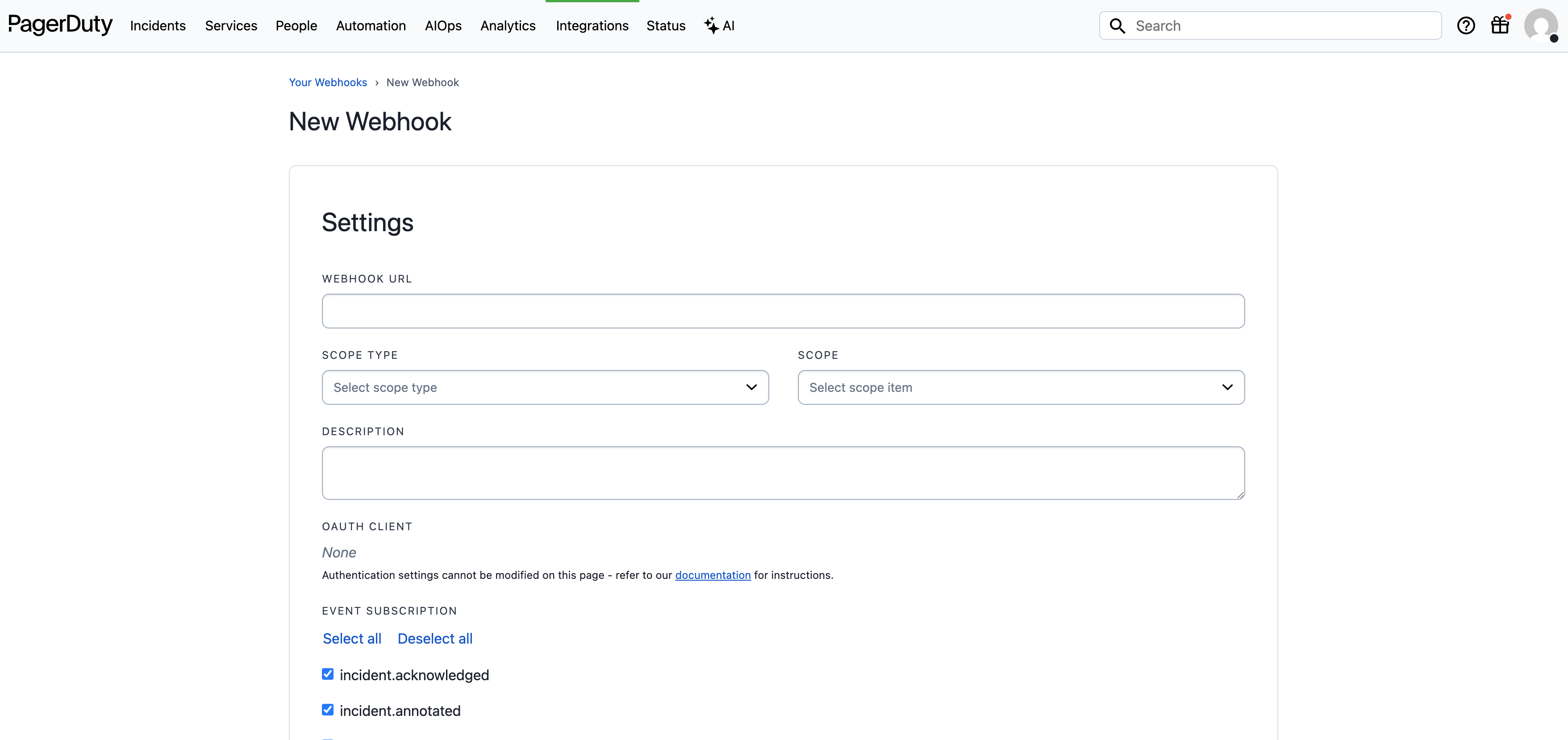This screenshot has height=740, width=1568.
Task: Go back to Your Webhooks breadcrumb
Action: click(327, 82)
